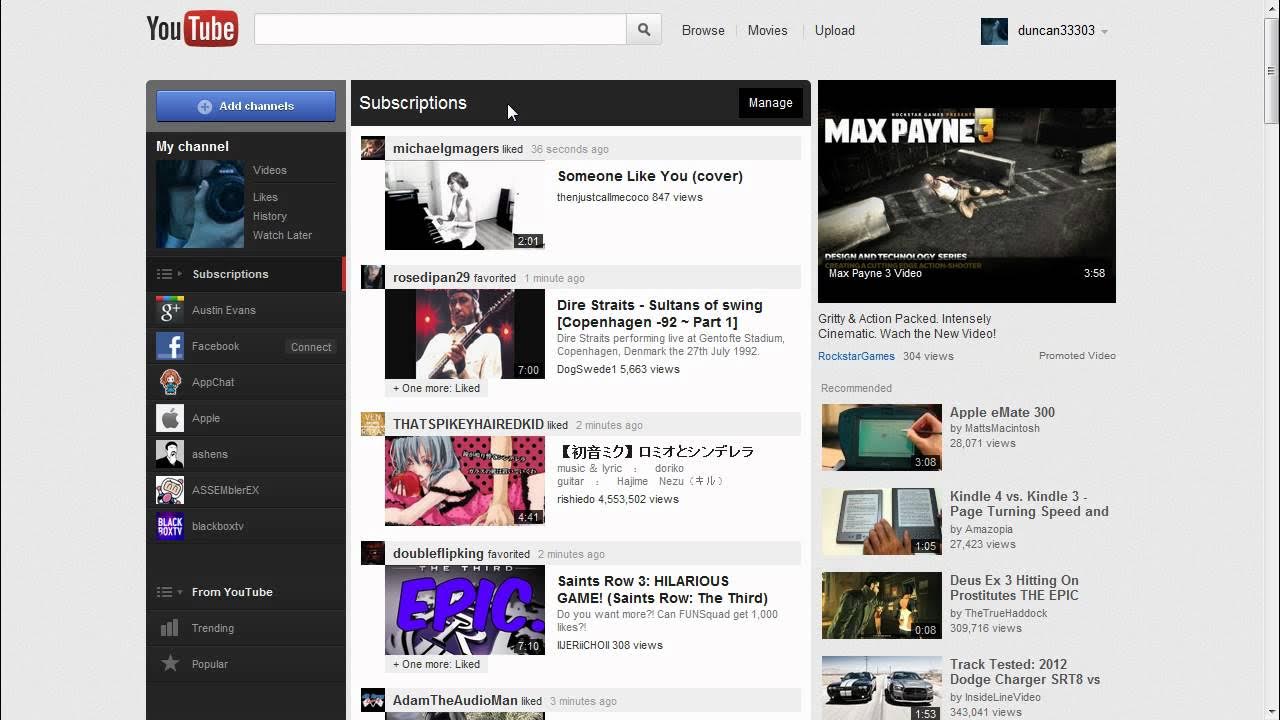Open the Deus Ex 3 video thumbnail
The height and width of the screenshot is (720, 1280).
(882, 605)
